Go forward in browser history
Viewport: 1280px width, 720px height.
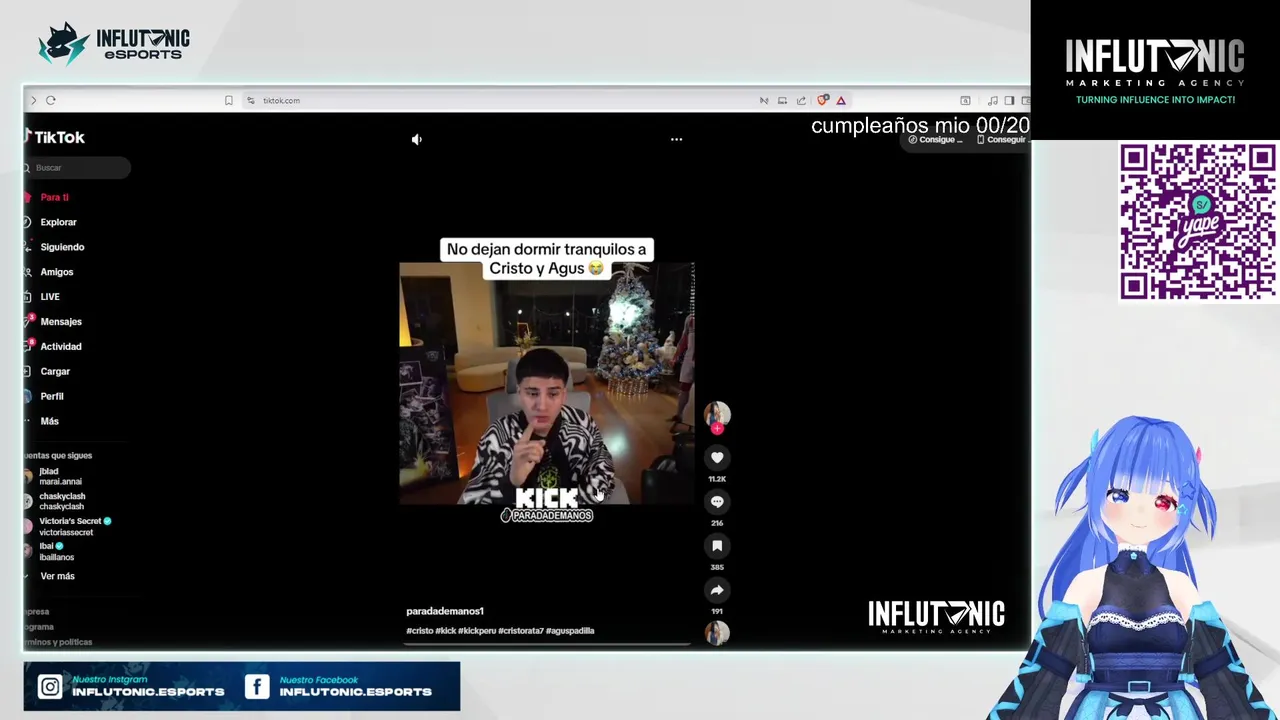tap(33, 100)
